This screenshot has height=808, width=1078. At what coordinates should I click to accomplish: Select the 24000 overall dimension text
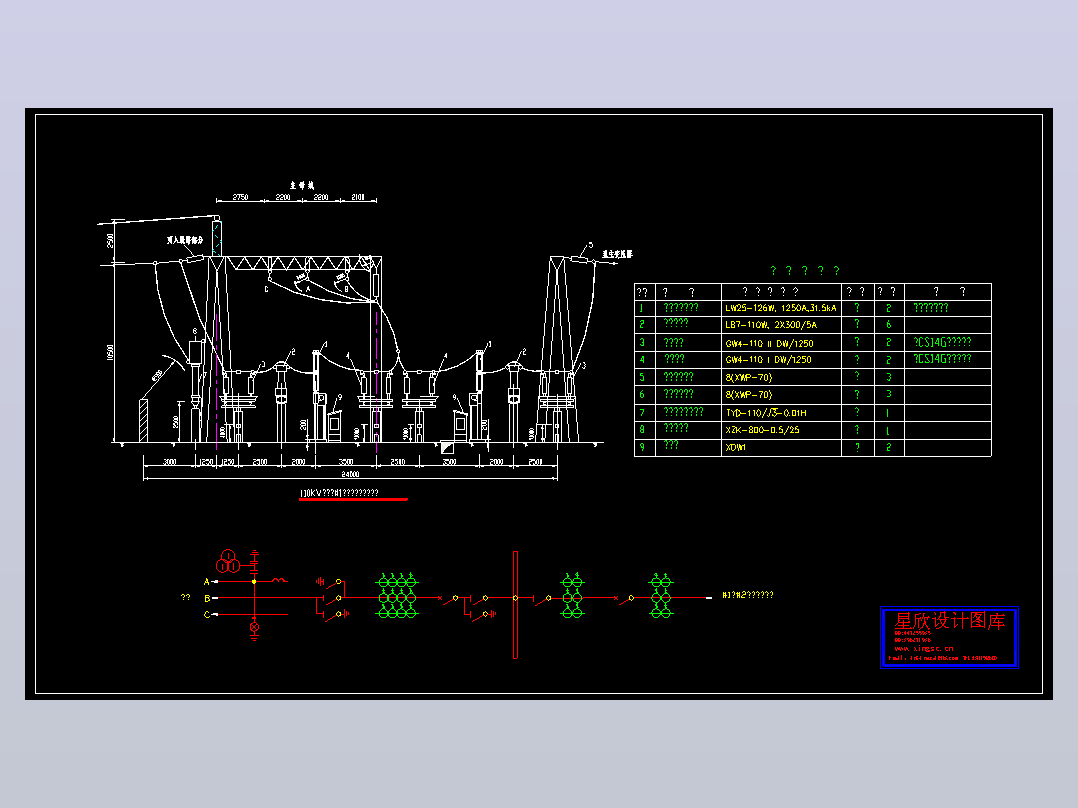[x=350, y=474]
